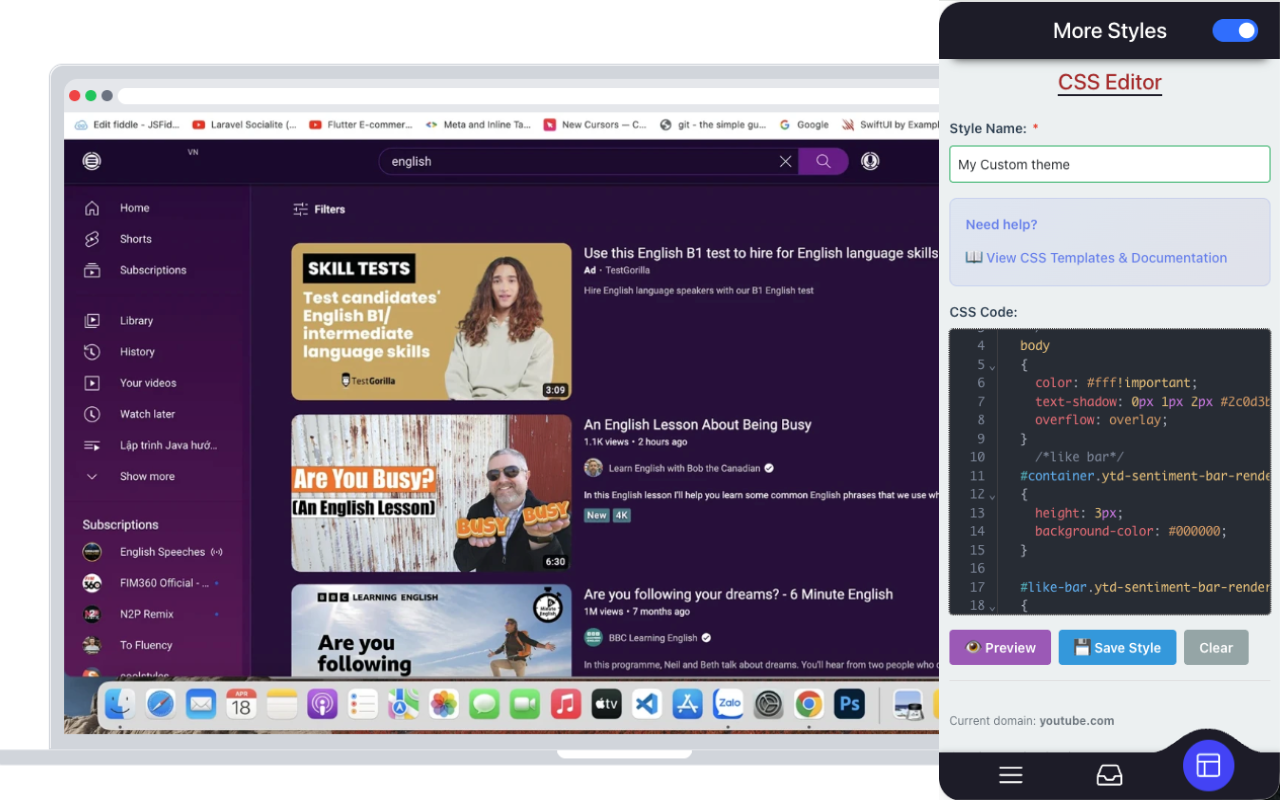This screenshot has height=800, width=1280.
Task: Open Library in the sidebar
Action: point(136,321)
